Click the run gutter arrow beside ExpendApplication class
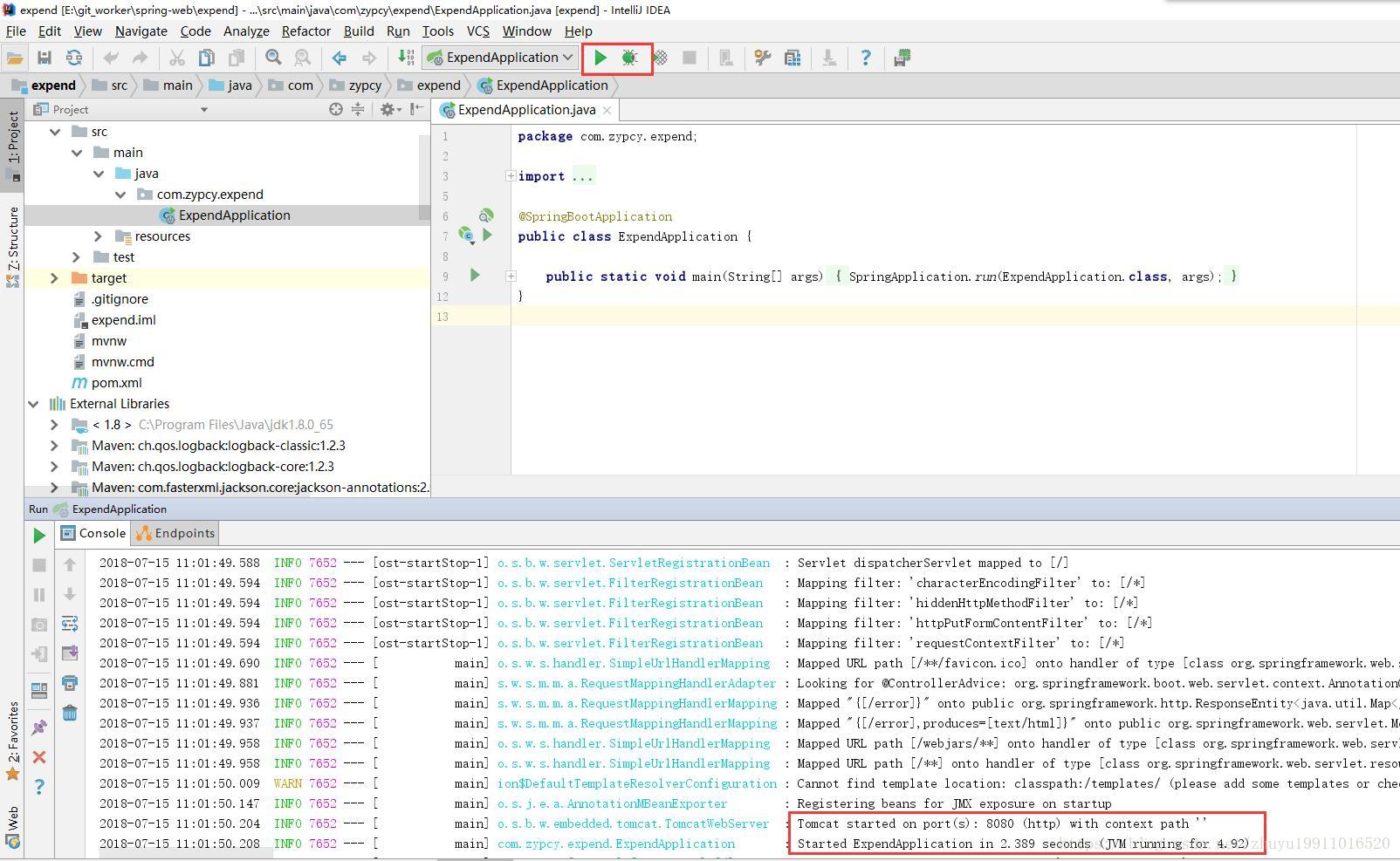The height and width of the screenshot is (861, 1400). (x=487, y=235)
